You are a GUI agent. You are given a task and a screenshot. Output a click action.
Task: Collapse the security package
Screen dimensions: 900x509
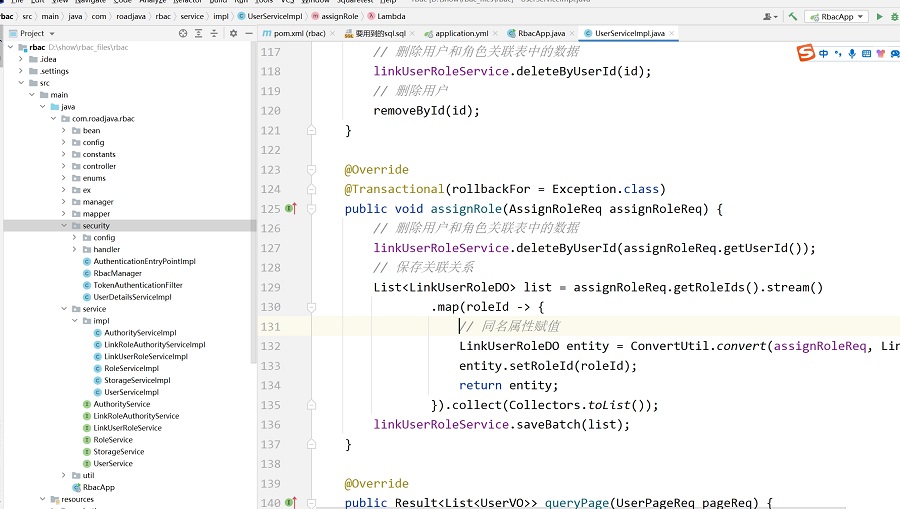click(x=64, y=226)
